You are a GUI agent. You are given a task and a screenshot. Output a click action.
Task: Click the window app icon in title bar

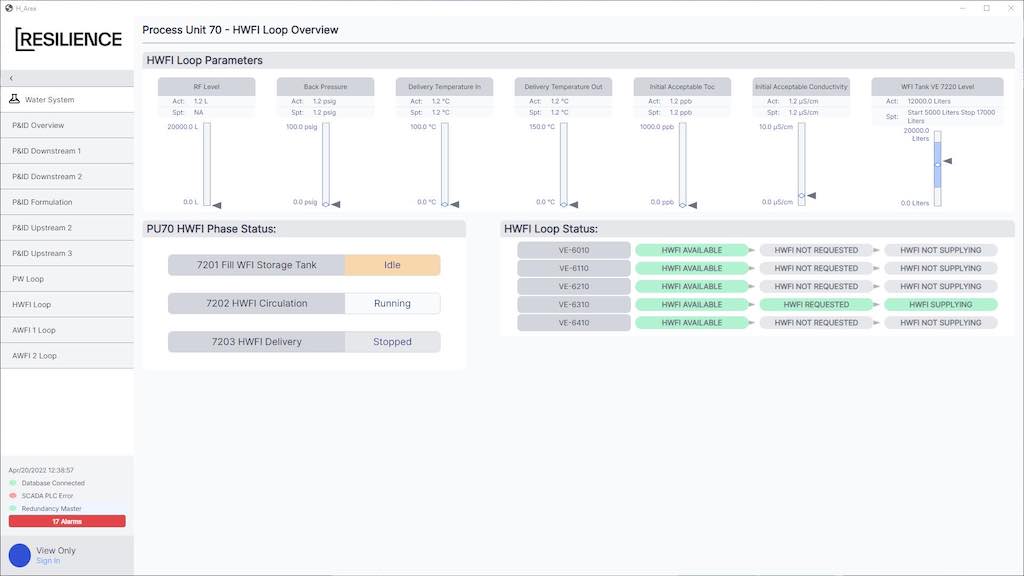[8, 8]
